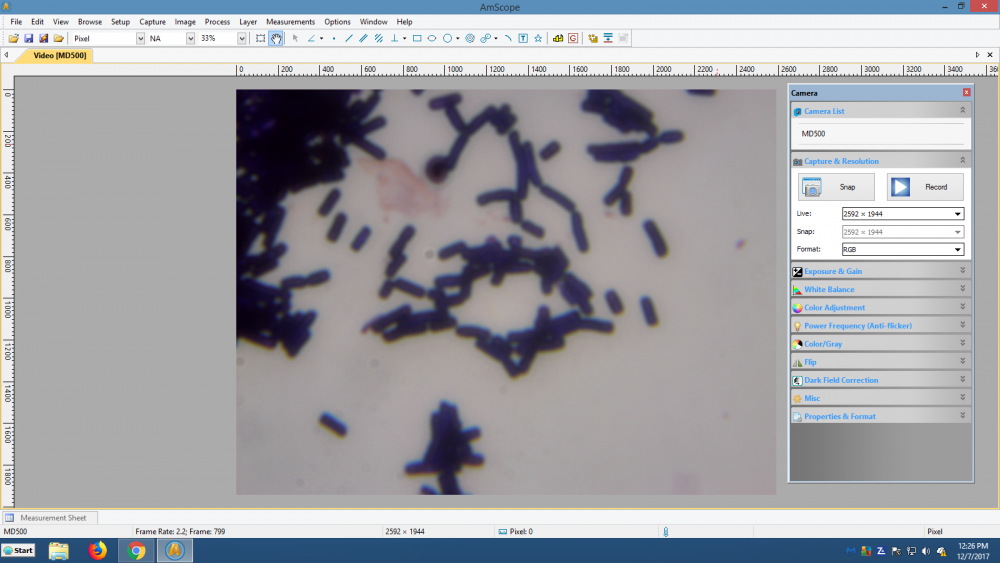Choose the straight line measurement tool
The height and width of the screenshot is (563, 1000).
tap(348, 38)
